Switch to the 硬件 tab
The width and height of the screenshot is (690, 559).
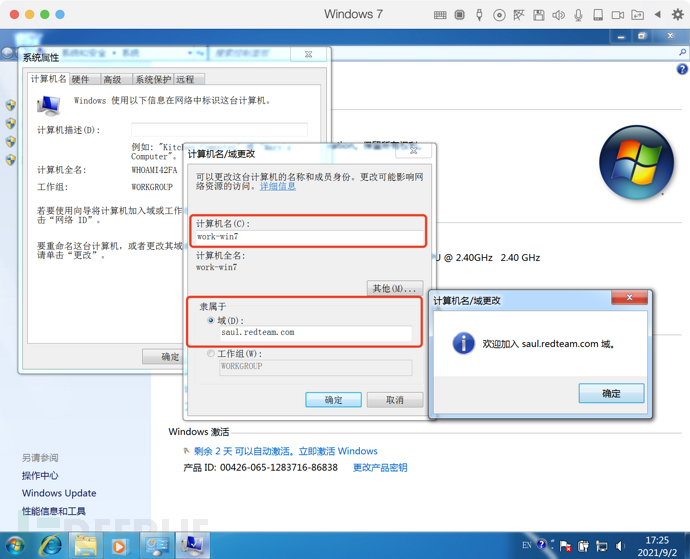(81, 79)
